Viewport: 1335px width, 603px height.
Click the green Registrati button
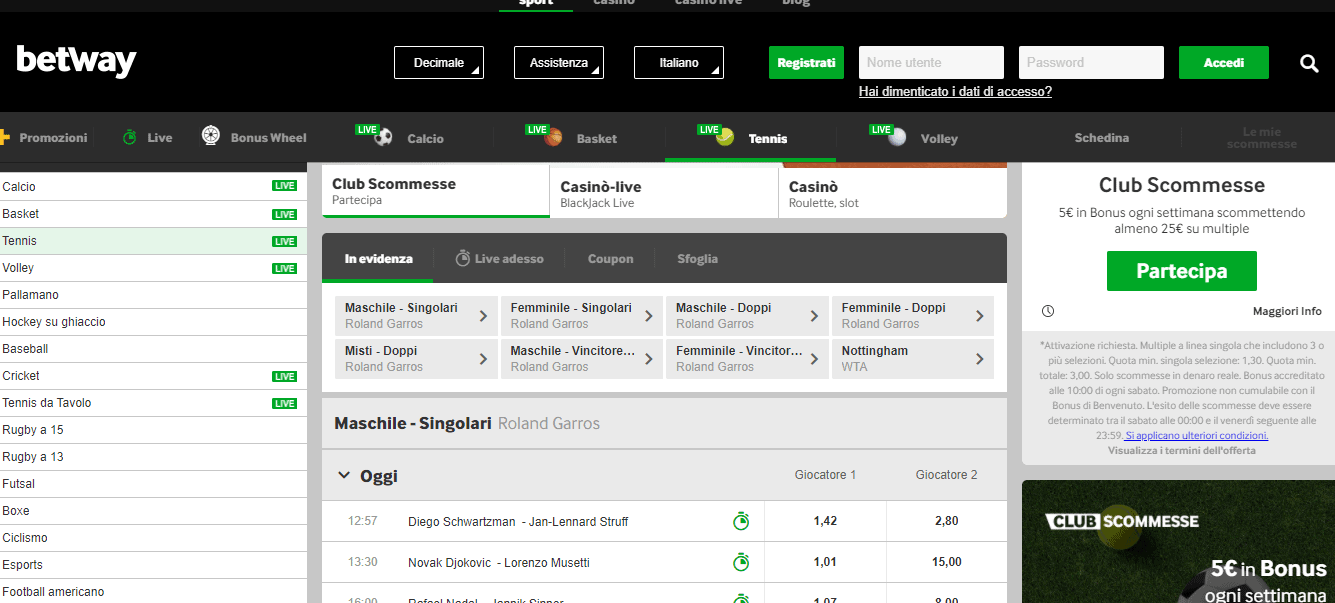tap(806, 62)
